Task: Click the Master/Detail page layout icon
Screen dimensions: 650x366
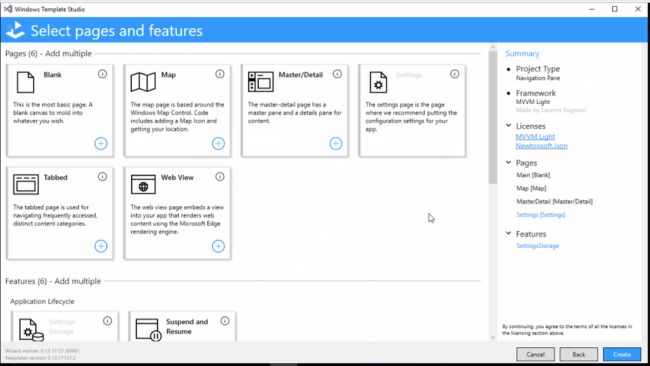Action: tap(261, 81)
